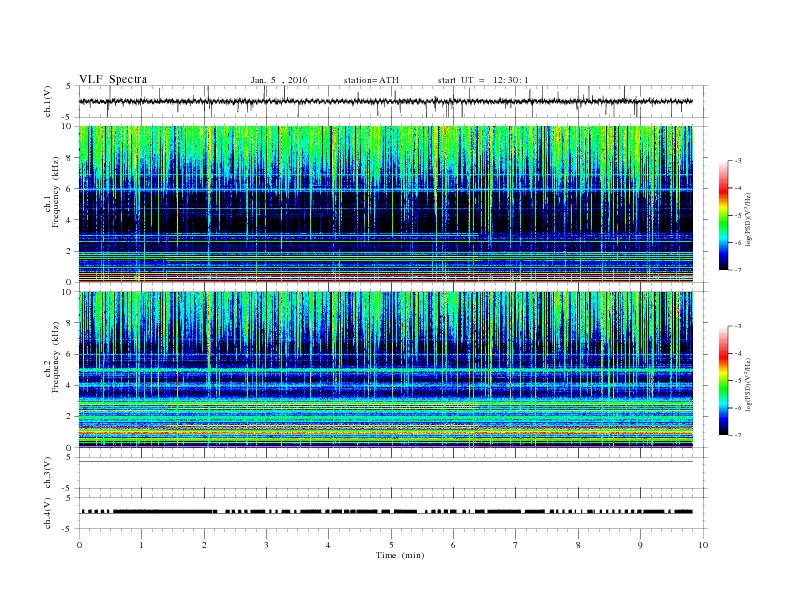Click time axis tick label "7"
Screen dimensions: 792x612
[516, 545]
